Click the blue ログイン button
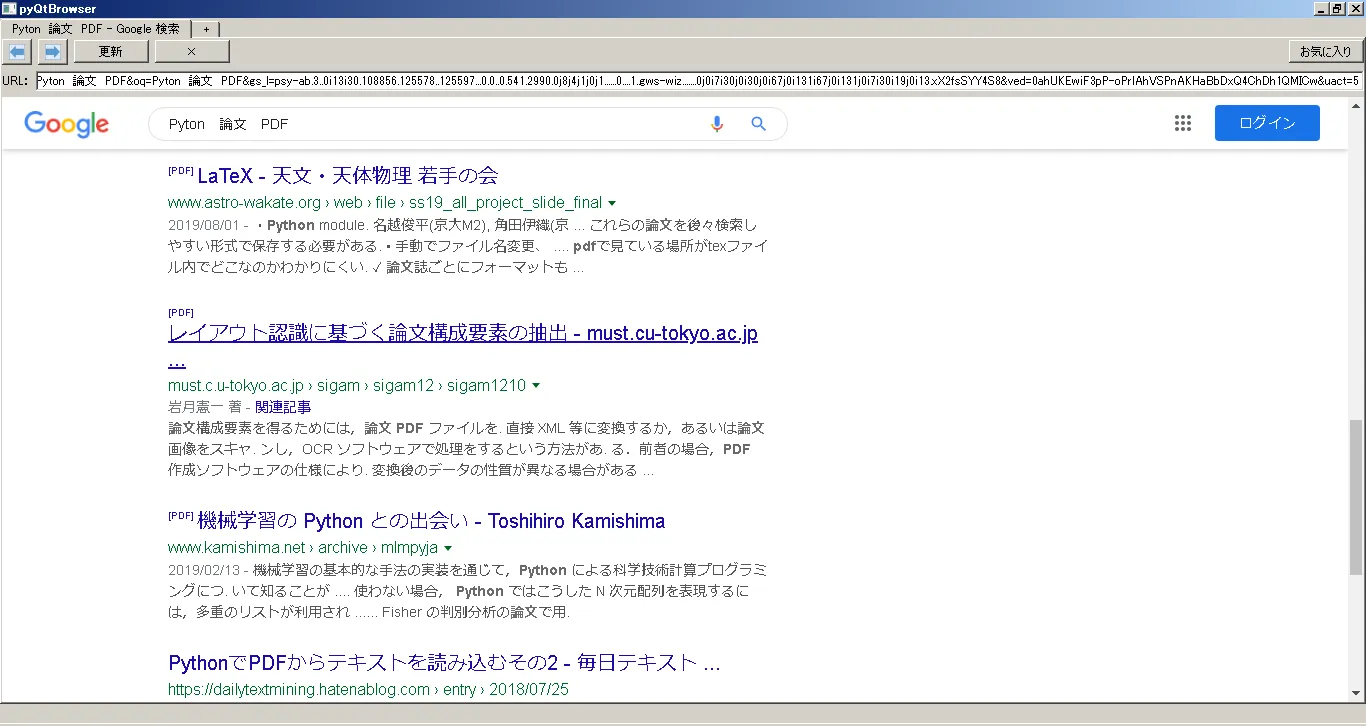Screen dimensions: 1366x726 tap(1267, 123)
